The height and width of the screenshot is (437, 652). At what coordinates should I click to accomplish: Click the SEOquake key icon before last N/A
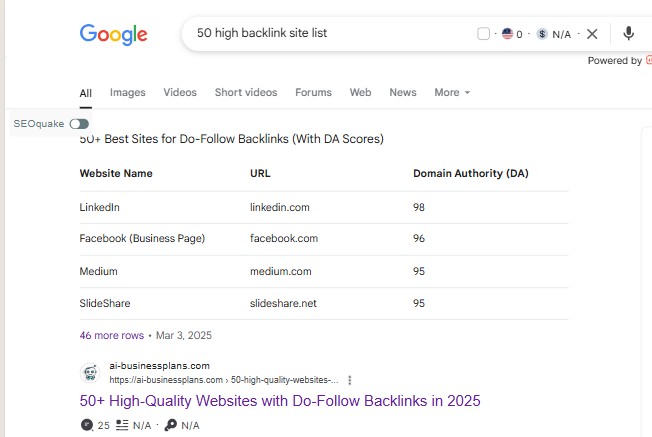pyautogui.click(x=170, y=425)
